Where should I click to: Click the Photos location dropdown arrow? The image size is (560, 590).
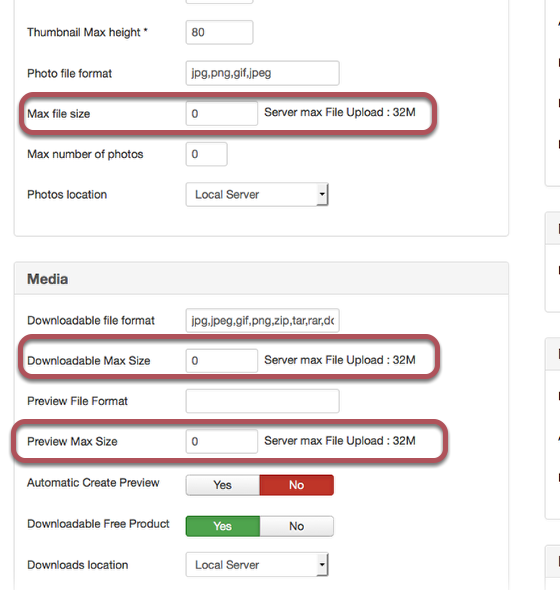coord(322,195)
